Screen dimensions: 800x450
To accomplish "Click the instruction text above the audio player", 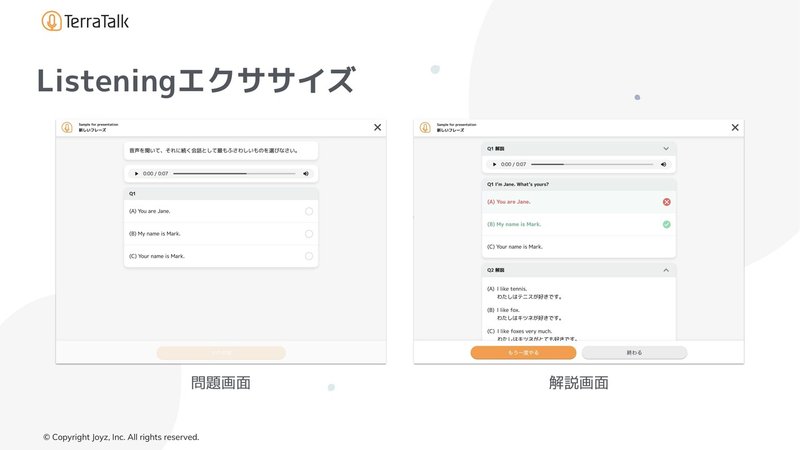I will (213, 151).
